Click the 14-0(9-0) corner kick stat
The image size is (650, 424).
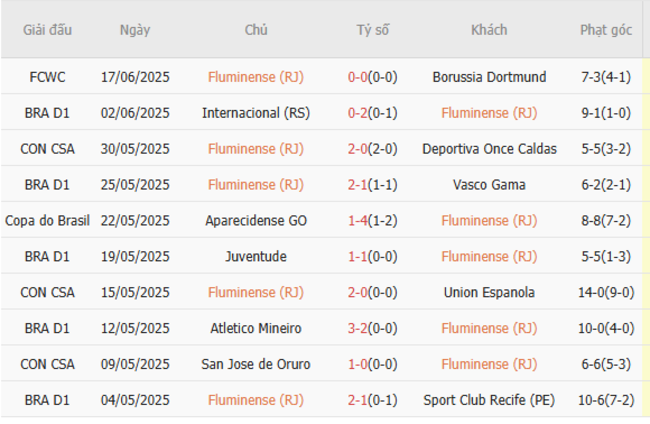pos(606,292)
